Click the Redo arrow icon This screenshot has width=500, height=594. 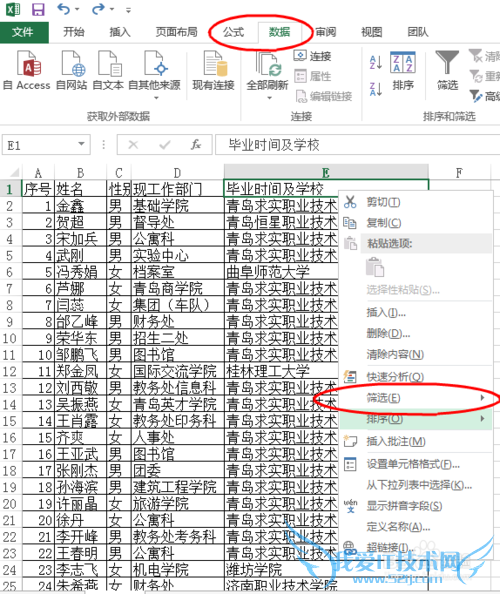98,9
